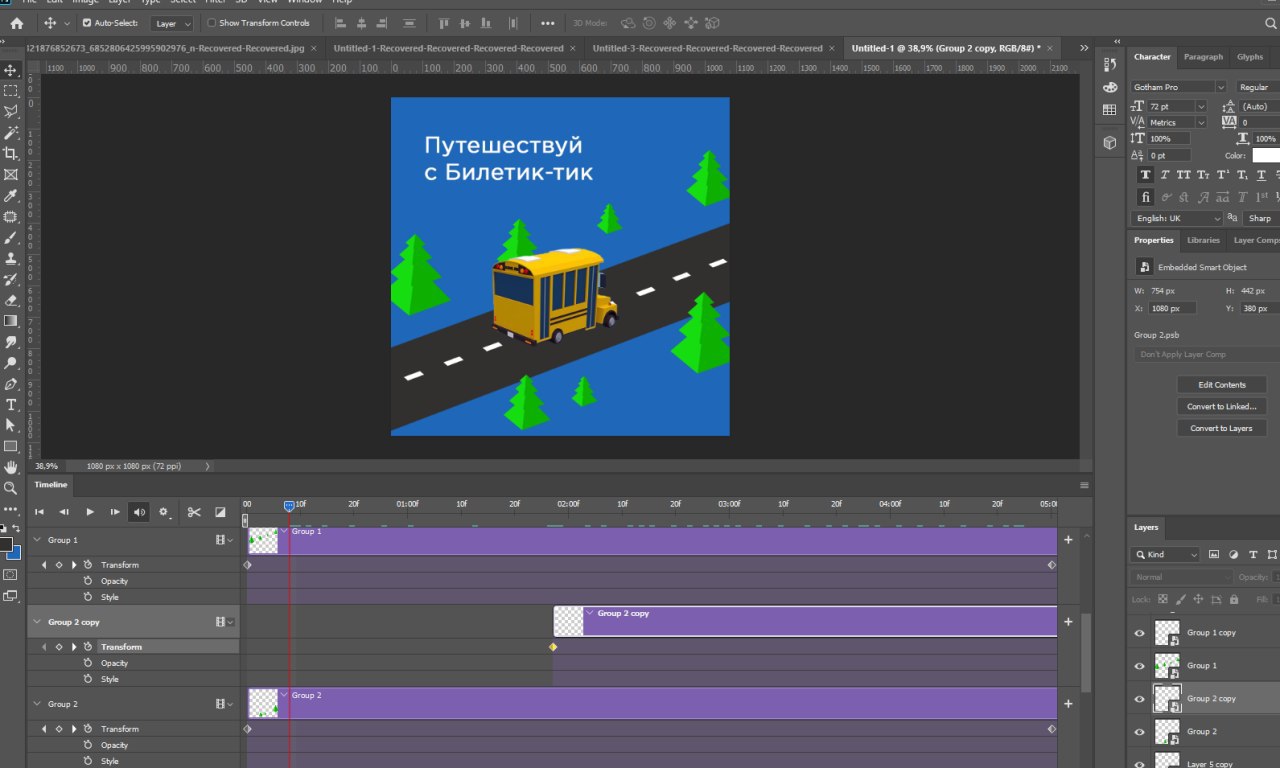Switch to the Glyphs tab

tap(1250, 57)
